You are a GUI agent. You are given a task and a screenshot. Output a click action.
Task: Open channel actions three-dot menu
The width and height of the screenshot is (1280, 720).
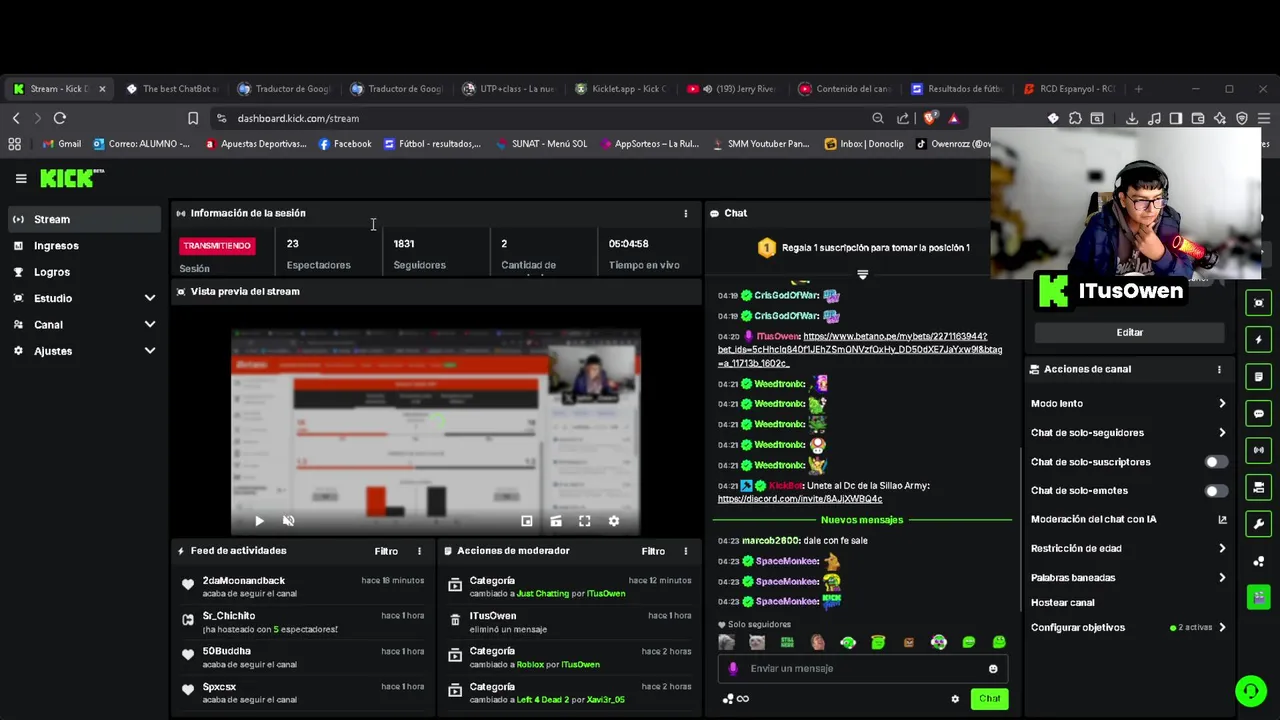1219,369
